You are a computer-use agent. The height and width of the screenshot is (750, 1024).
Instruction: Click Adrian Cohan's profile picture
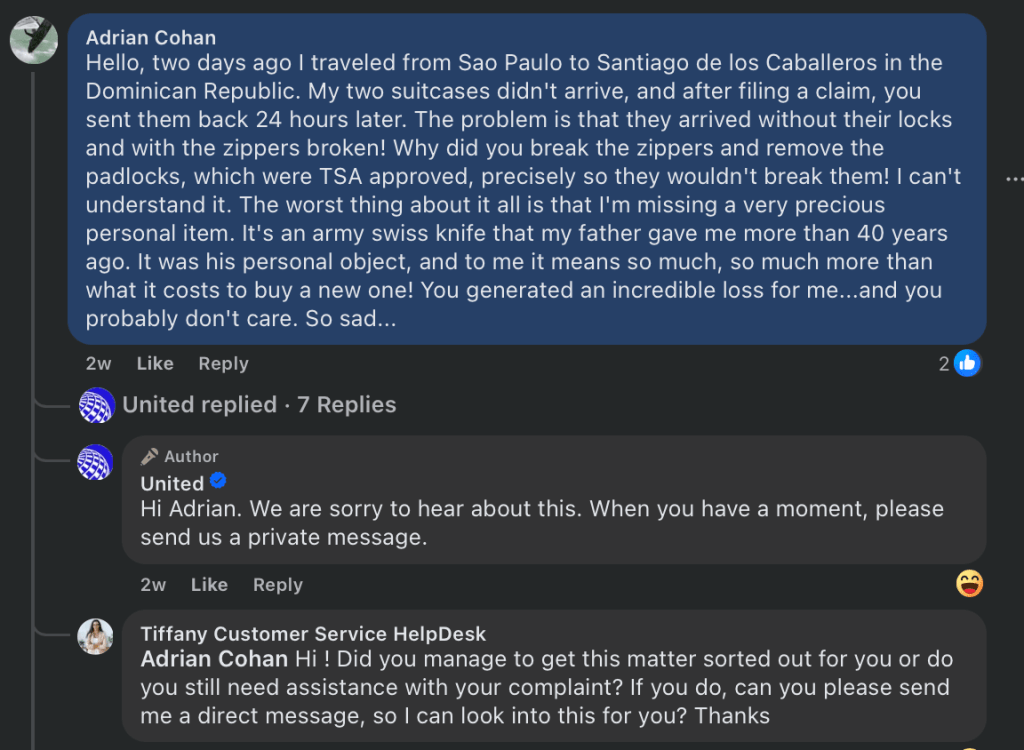[x=33, y=41]
